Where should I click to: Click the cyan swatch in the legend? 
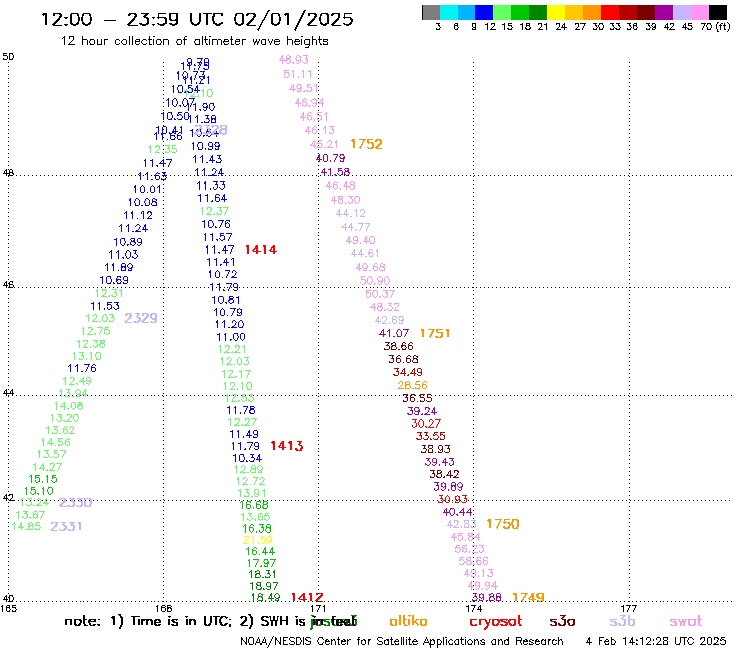(x=449, y=12)
